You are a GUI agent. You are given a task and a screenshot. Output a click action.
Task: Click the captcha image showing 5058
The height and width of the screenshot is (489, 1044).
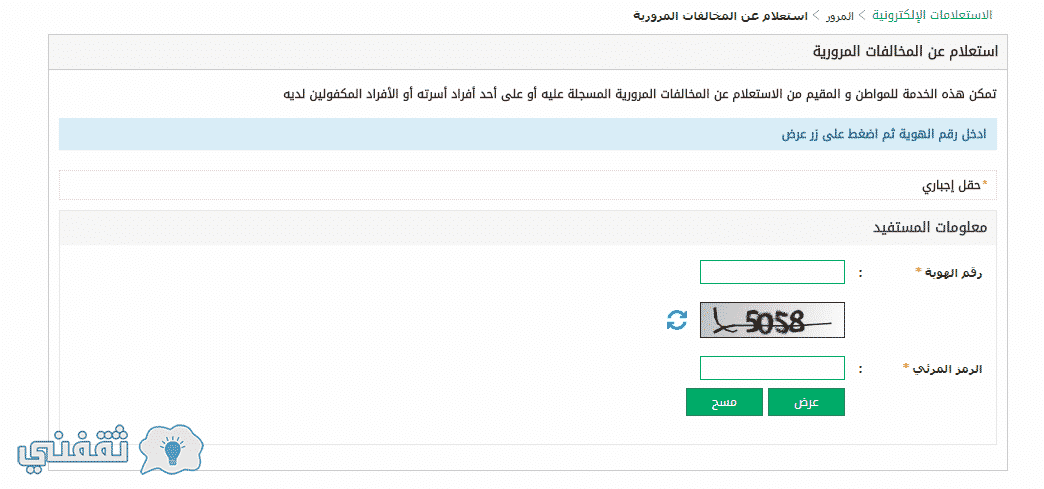coord(772,320)
